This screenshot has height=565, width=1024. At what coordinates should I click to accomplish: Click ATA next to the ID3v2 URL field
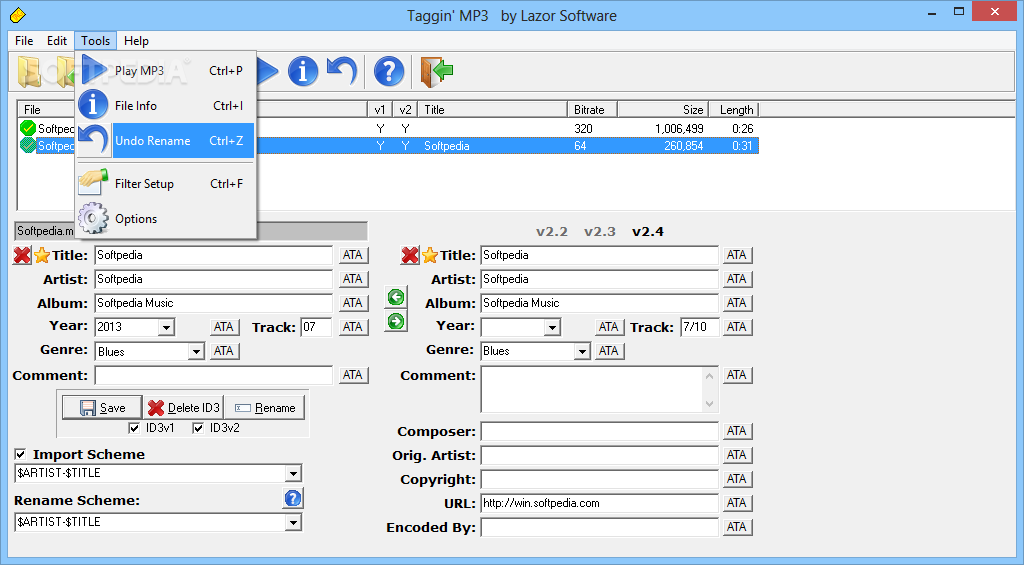[737, 503]
